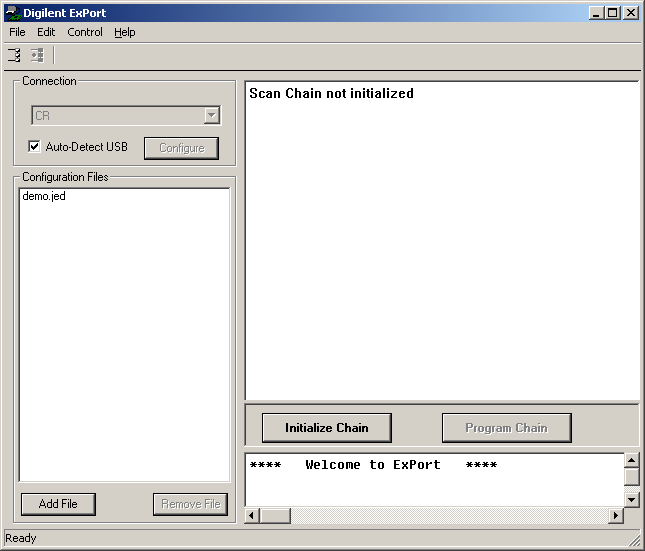Viewport: 645px width, 551px height.
Task: Click the vertical scrollbar thumb in log
Action: coord(631,477)
